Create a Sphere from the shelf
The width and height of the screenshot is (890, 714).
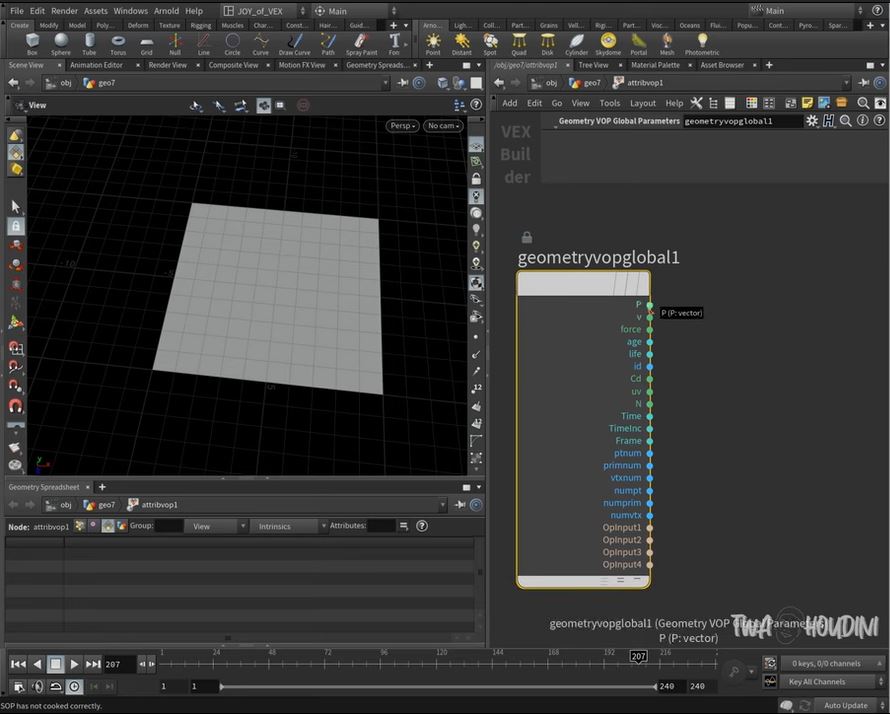pos(61,44)
